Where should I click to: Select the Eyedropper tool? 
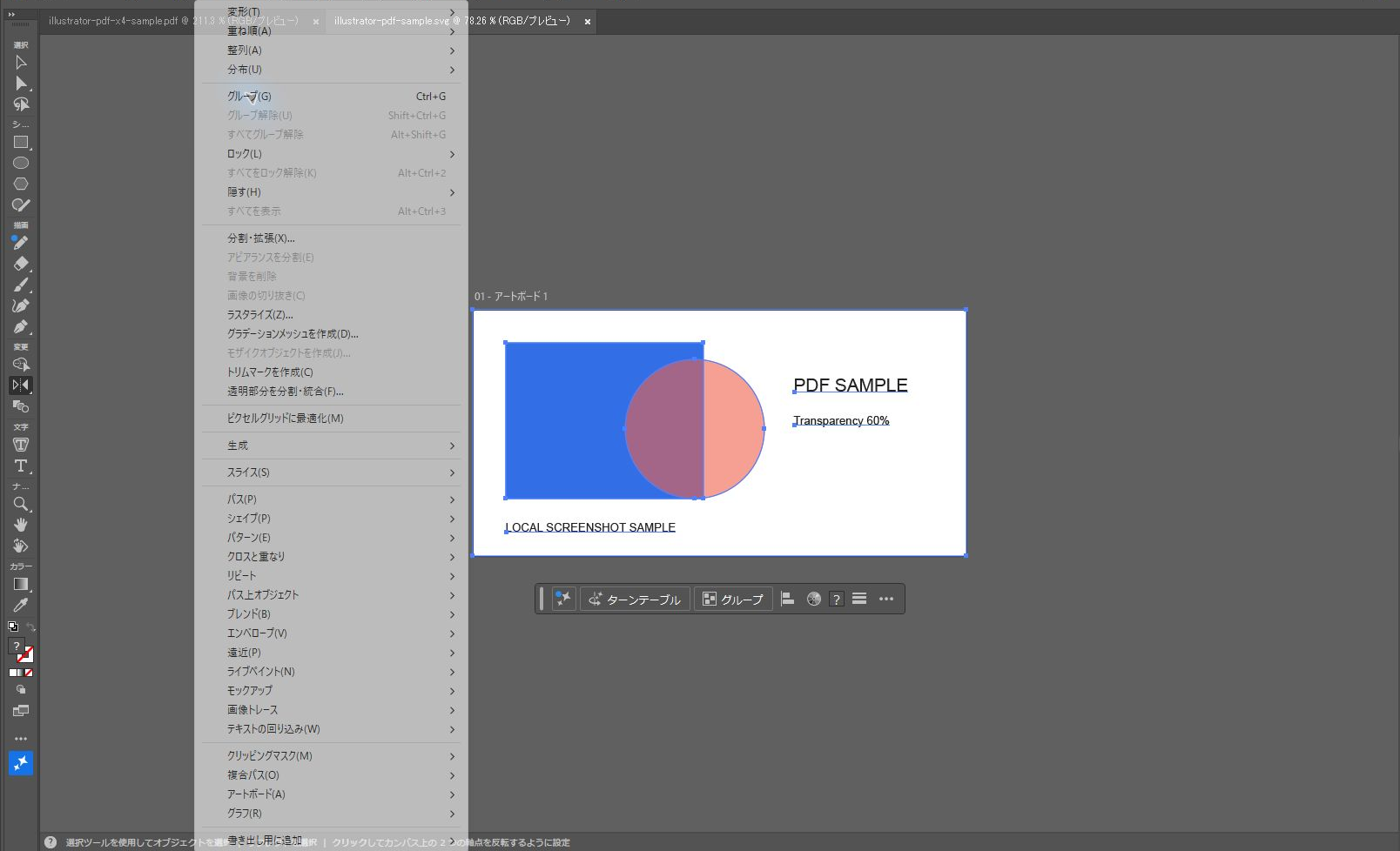21,605
